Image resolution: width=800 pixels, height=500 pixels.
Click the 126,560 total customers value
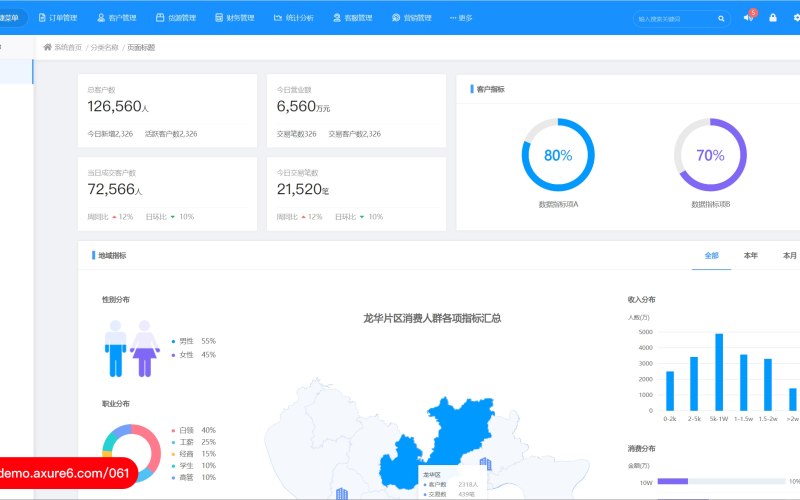pyautogui.click(x=118, y=106)
